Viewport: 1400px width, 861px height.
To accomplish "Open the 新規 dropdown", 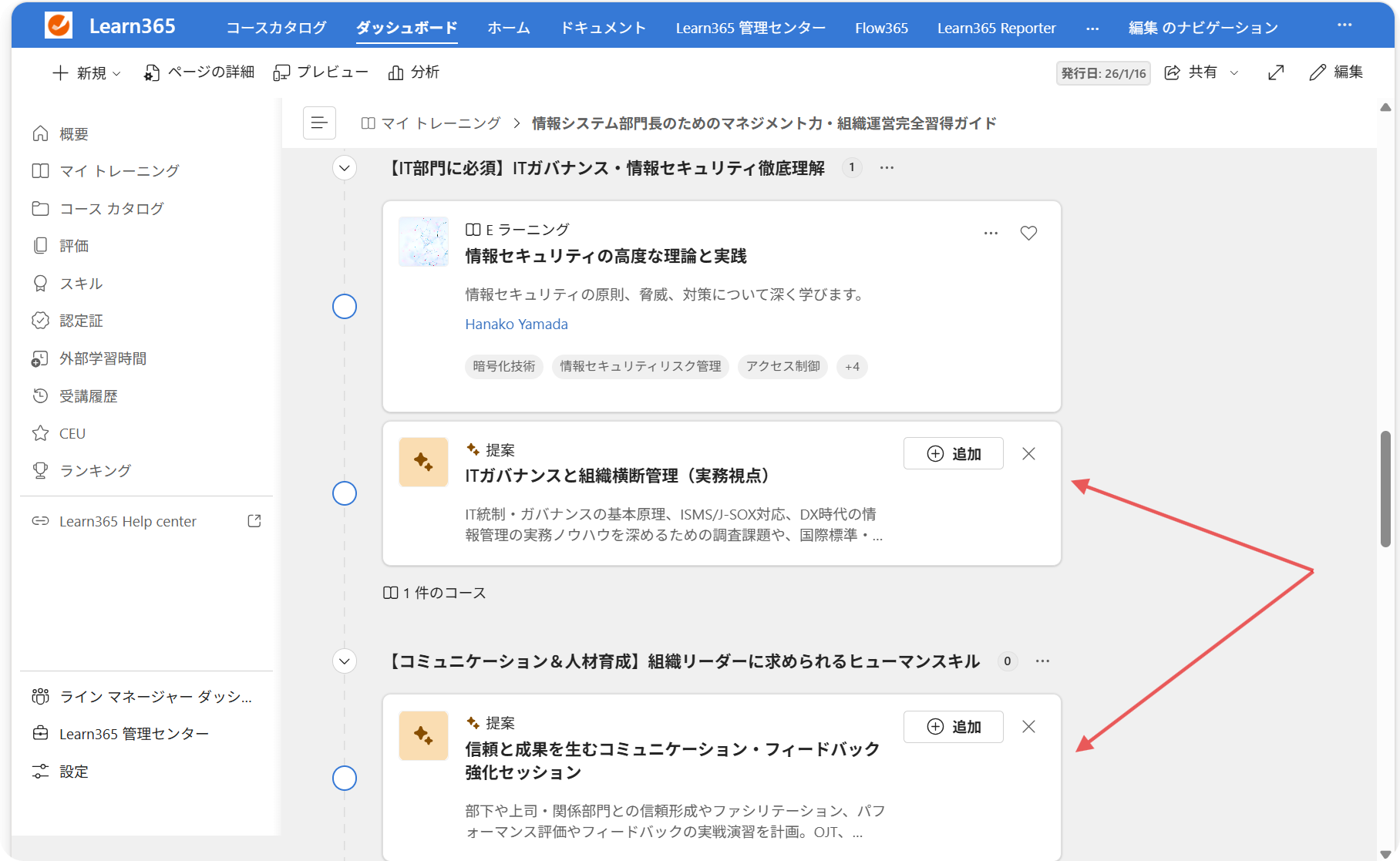I will pos(86,72).
